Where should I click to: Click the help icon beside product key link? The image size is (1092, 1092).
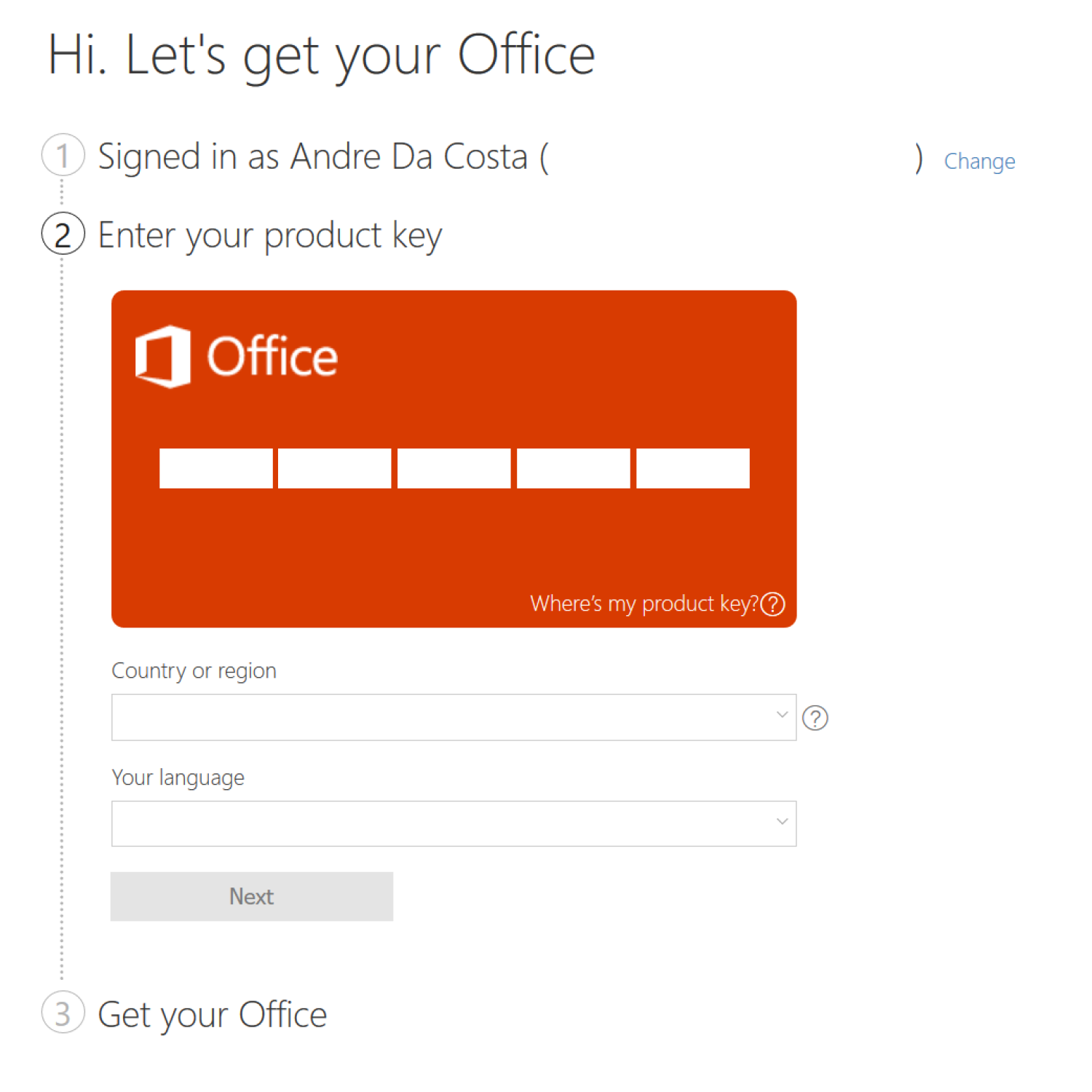tap(772, 604)
